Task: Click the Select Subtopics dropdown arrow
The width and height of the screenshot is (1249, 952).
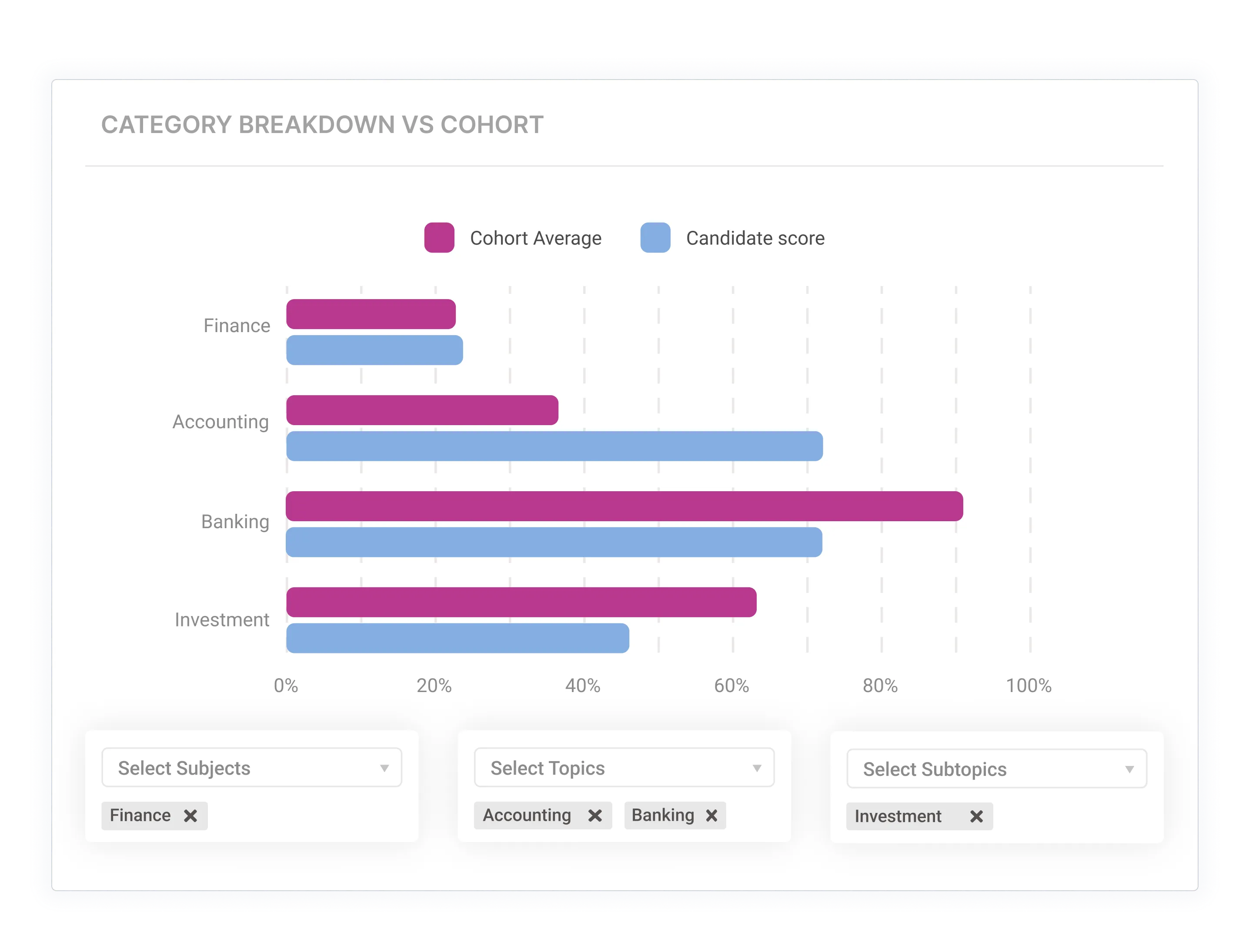Action: coord(1131,769)
